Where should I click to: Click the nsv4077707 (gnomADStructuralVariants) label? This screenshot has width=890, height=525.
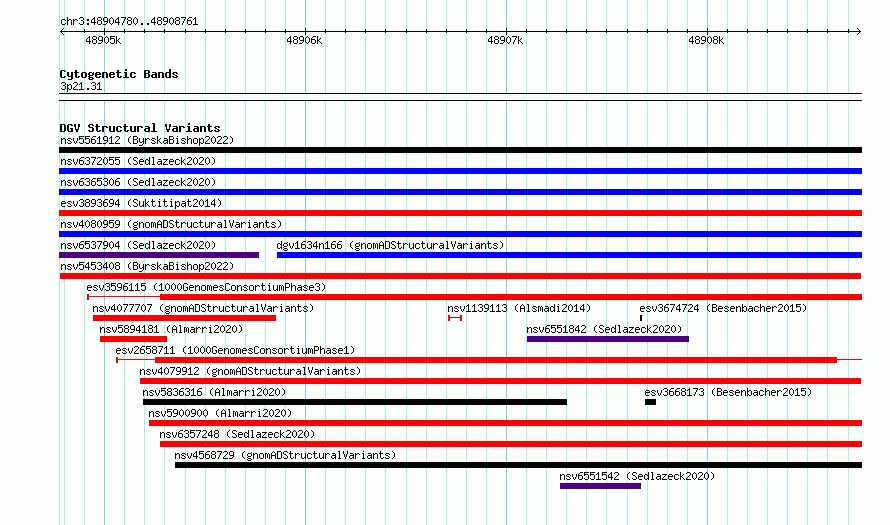[203, 308]
